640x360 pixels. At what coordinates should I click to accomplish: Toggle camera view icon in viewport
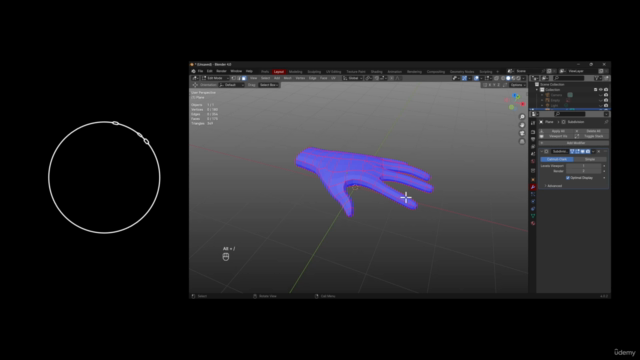tap(522, 133)
